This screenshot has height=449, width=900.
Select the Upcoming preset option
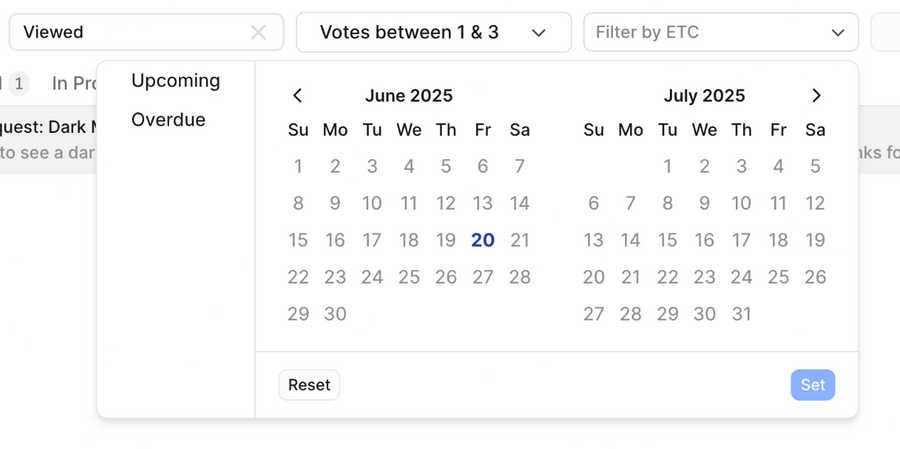tap(176, 81)
